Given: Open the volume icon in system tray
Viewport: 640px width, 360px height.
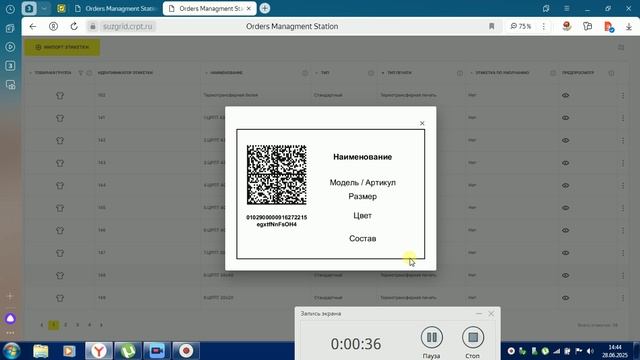Looking at the screenshot, I should pyautogui.click(x=590, y=351).
